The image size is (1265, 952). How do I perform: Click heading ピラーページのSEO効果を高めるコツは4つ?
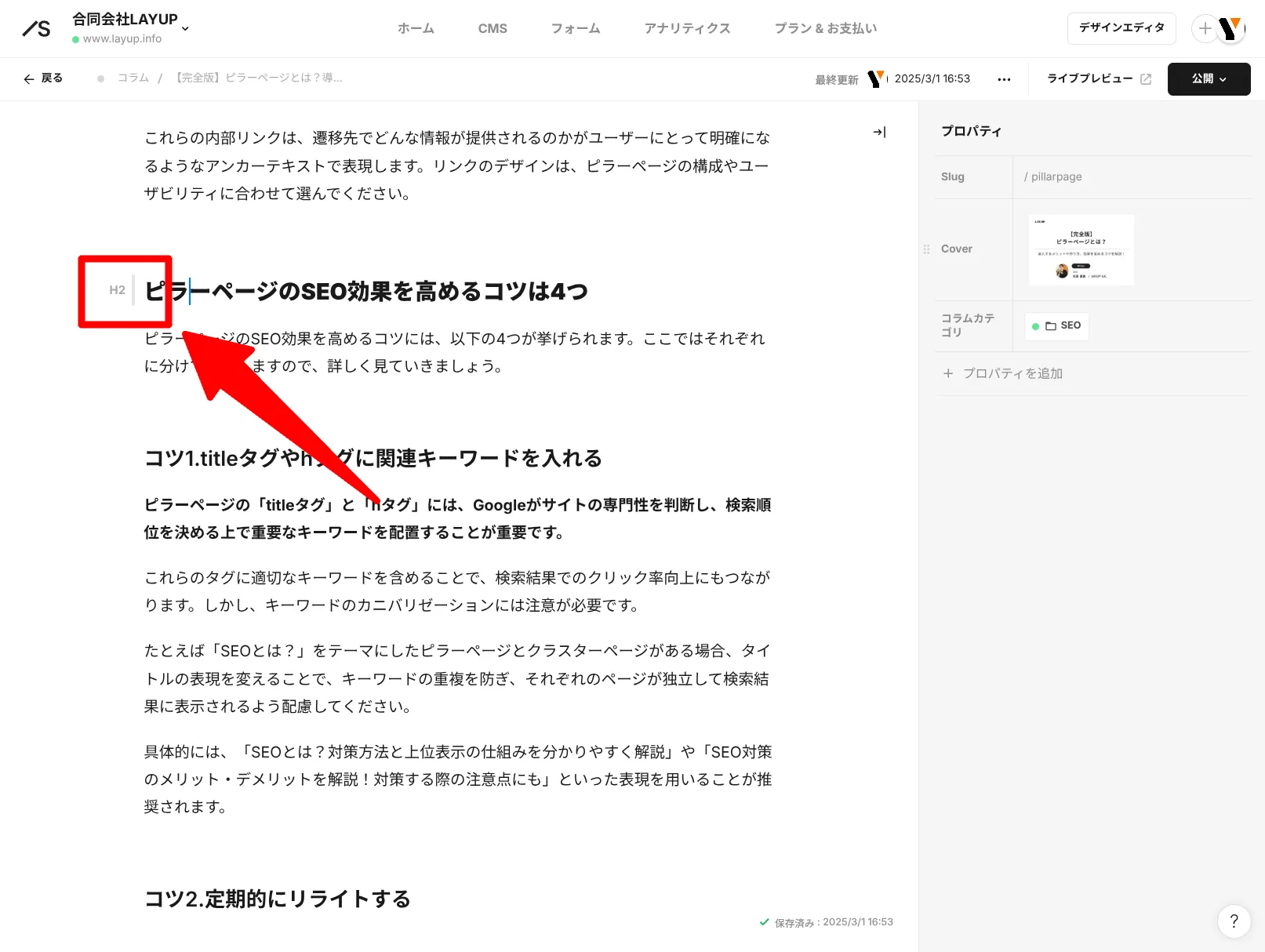click(365, 292)
